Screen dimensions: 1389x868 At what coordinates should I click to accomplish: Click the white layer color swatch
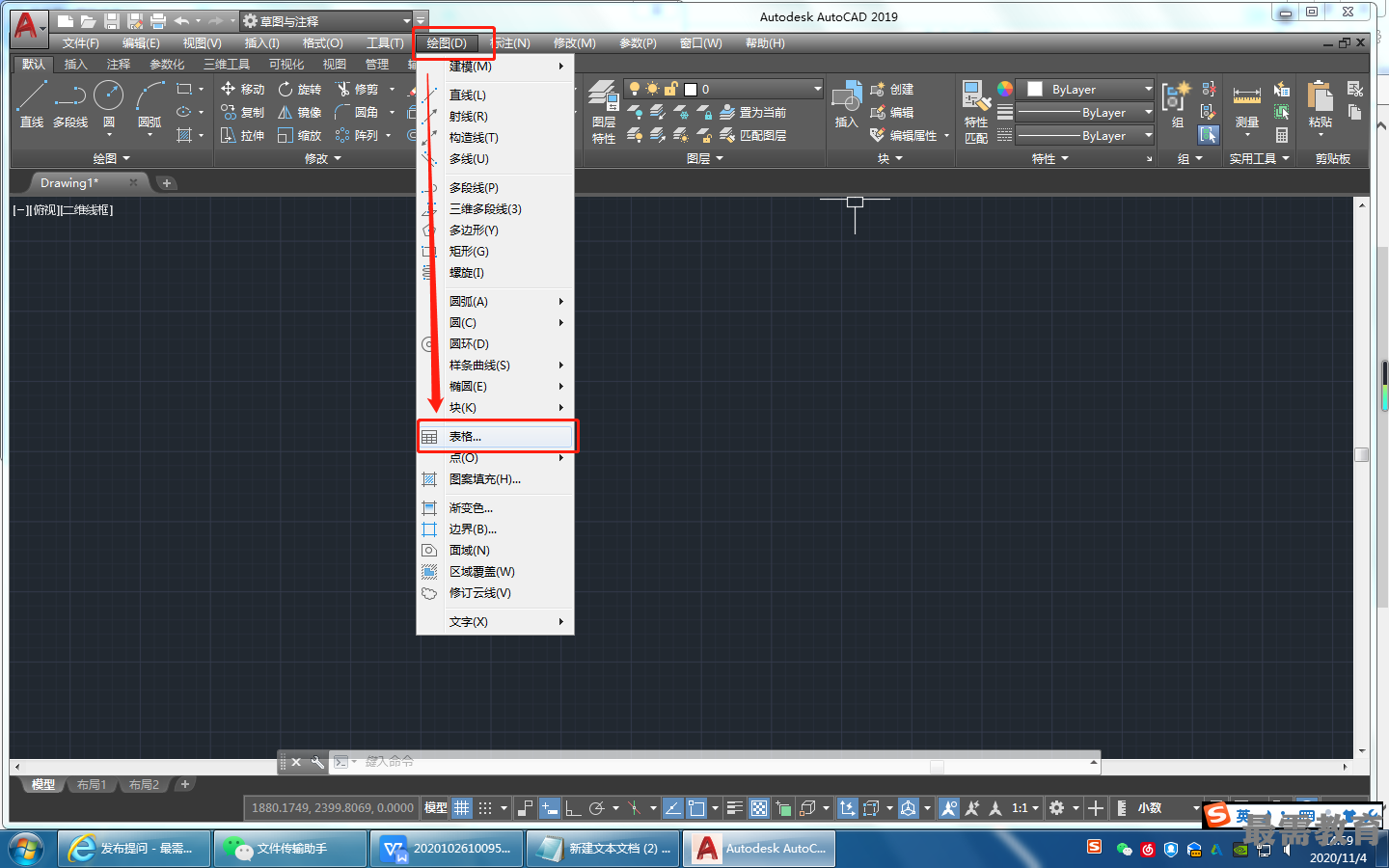click(x=691, y=89)
